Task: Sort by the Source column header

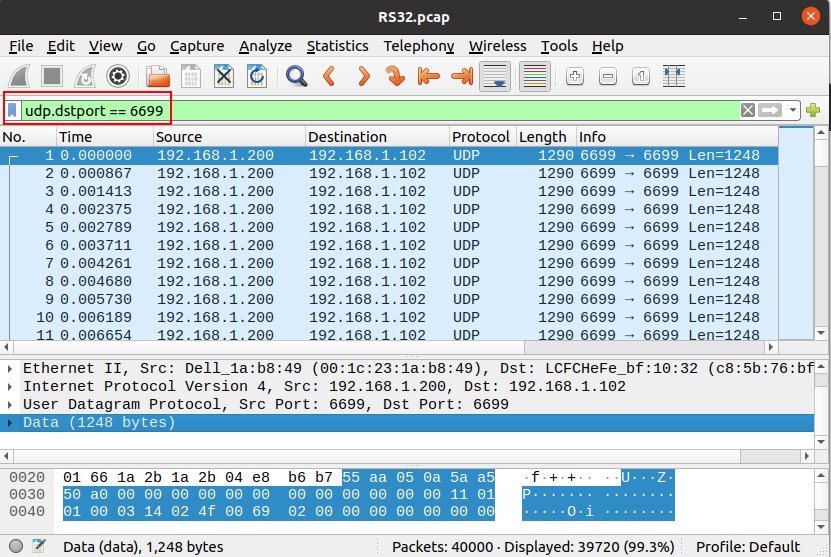Action: click(229, 137)
